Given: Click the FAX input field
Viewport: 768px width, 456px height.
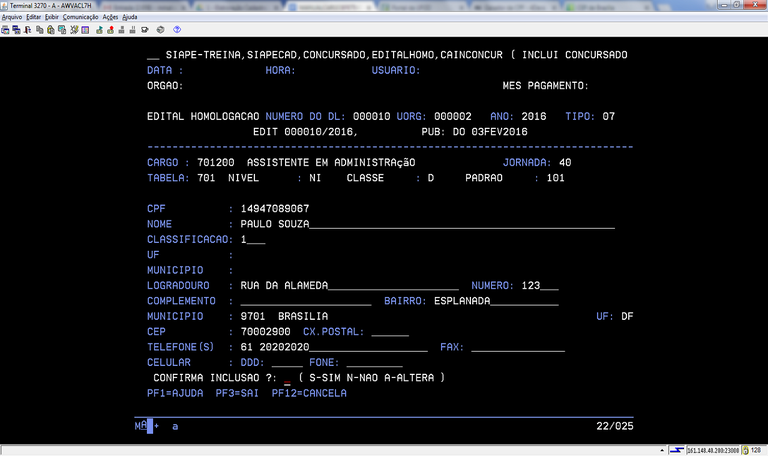Looking at the screenshot, I should 517,347.
